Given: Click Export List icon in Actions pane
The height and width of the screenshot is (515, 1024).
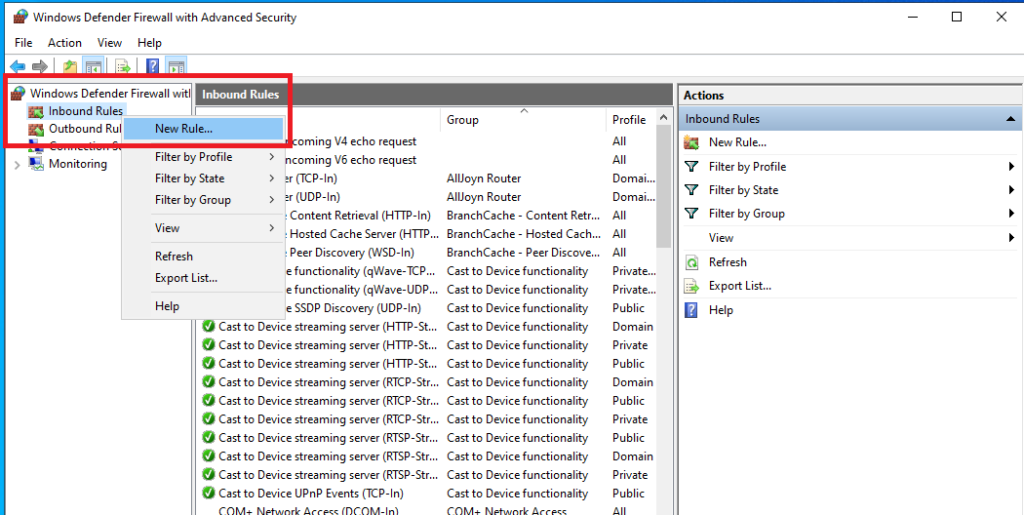Looking at the screenshot, I should click(691, 286).
